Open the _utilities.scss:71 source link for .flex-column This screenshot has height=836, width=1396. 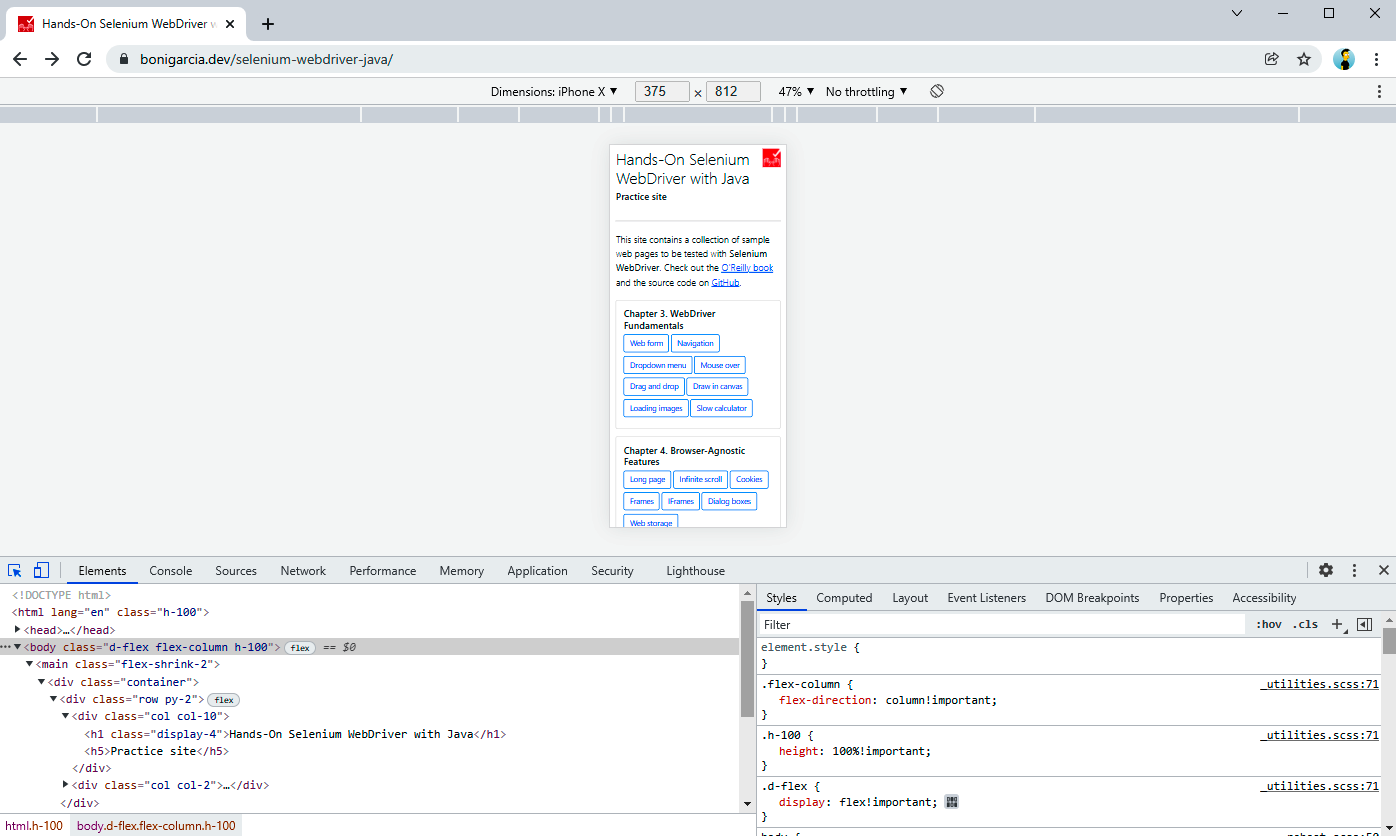[1319, 685]
